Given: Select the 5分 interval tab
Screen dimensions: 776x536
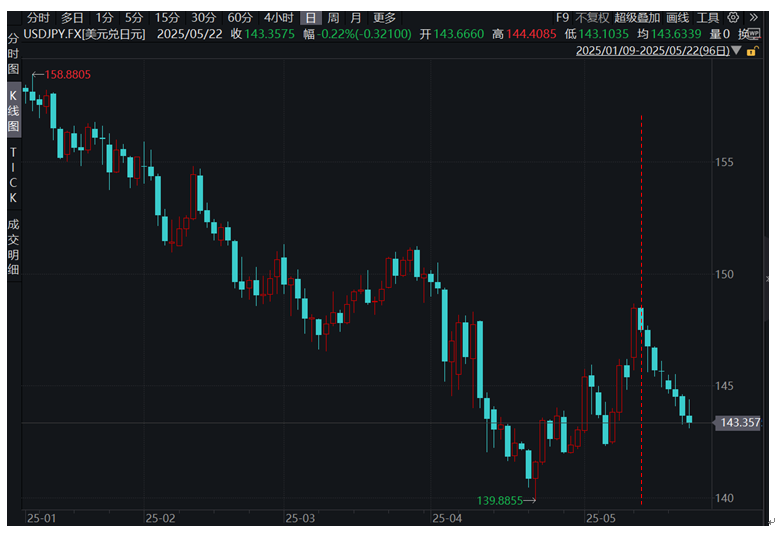Looking at the screenshot, I should [x=134, y=18].
